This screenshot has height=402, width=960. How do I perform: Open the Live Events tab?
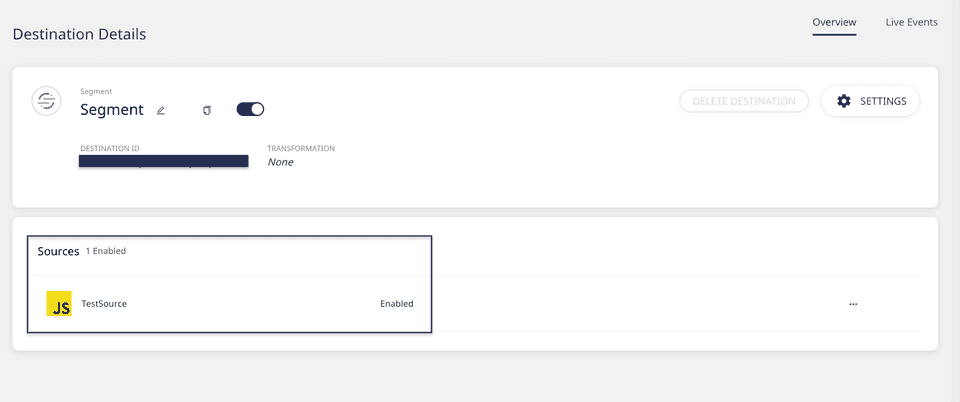[x=911, y=22]
